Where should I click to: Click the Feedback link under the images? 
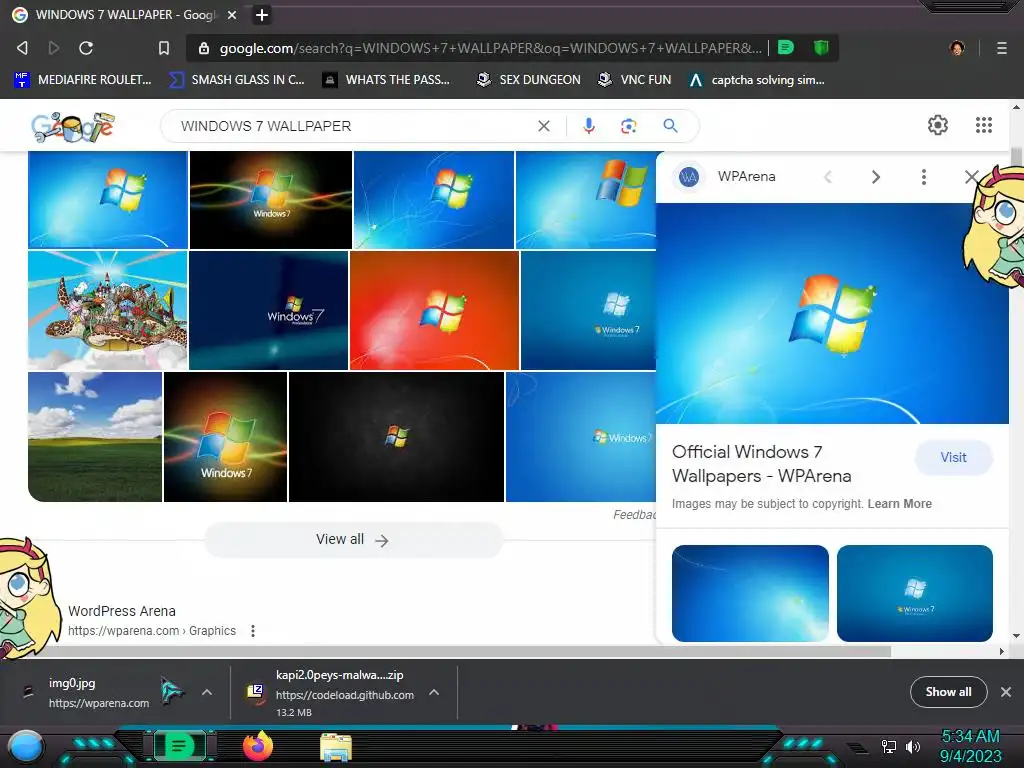(x=634, y=515)
